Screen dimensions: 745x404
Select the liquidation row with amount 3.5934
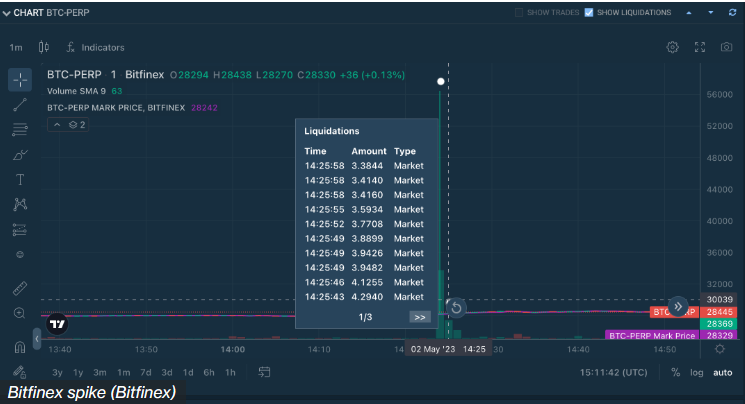tap(364, 210)
